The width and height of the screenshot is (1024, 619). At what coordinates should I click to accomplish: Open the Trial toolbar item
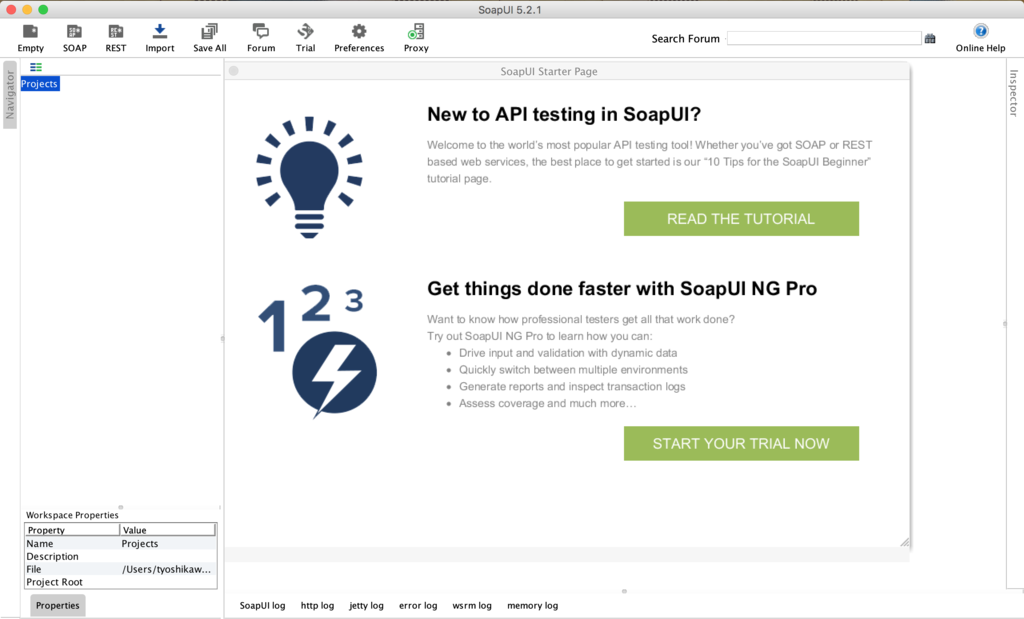[x=305, y=38]
